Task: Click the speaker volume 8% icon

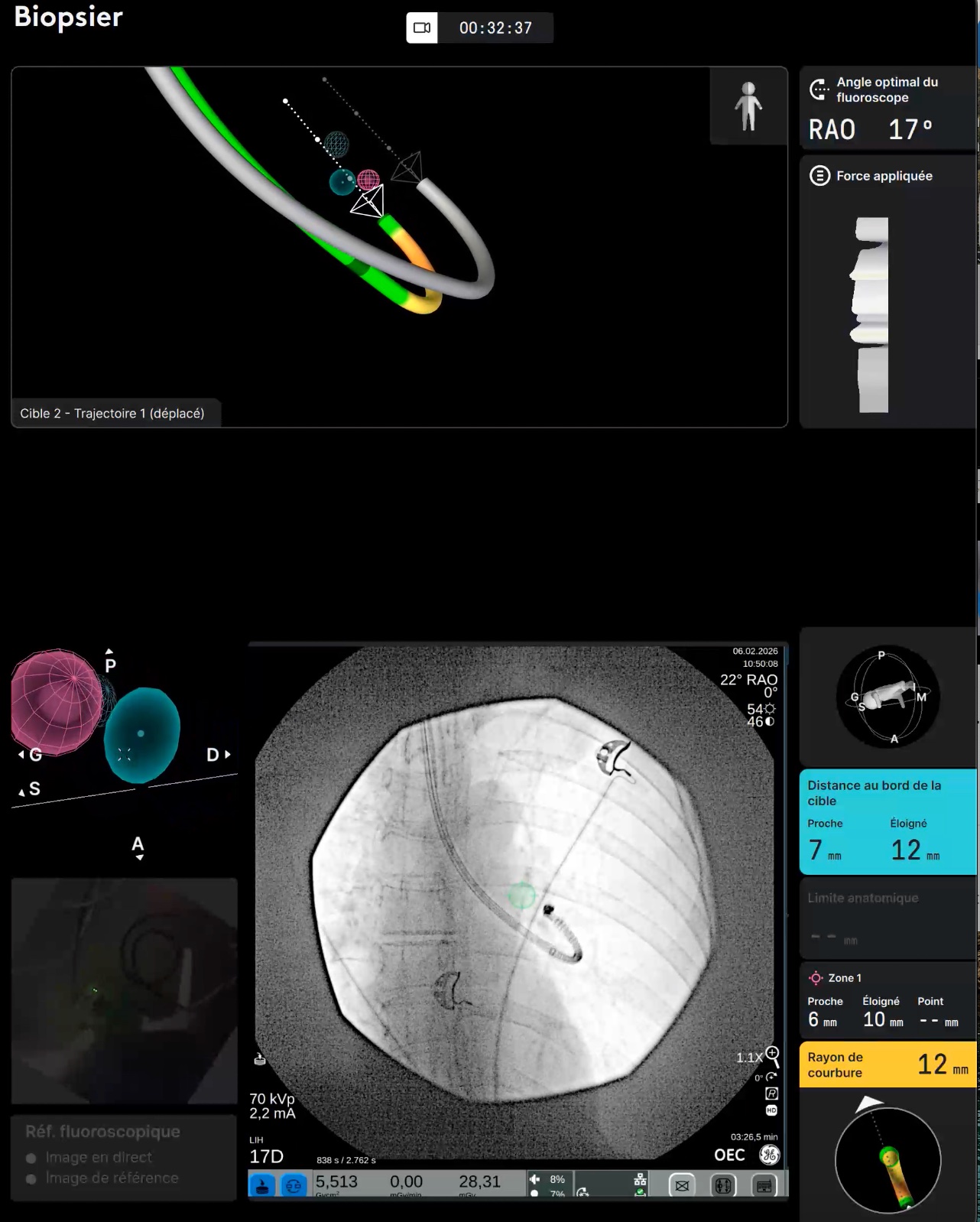Action: coord(534,1179)
